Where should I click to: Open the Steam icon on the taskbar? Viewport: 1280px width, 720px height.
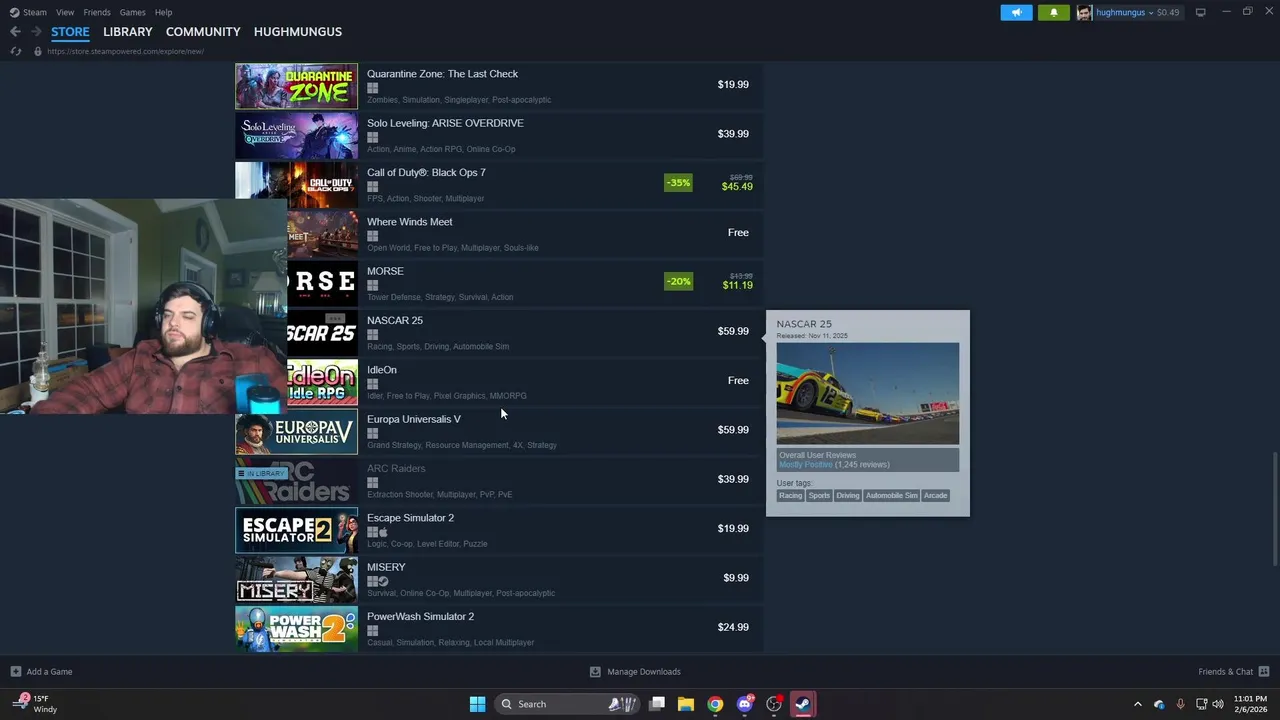coord(802,704)
